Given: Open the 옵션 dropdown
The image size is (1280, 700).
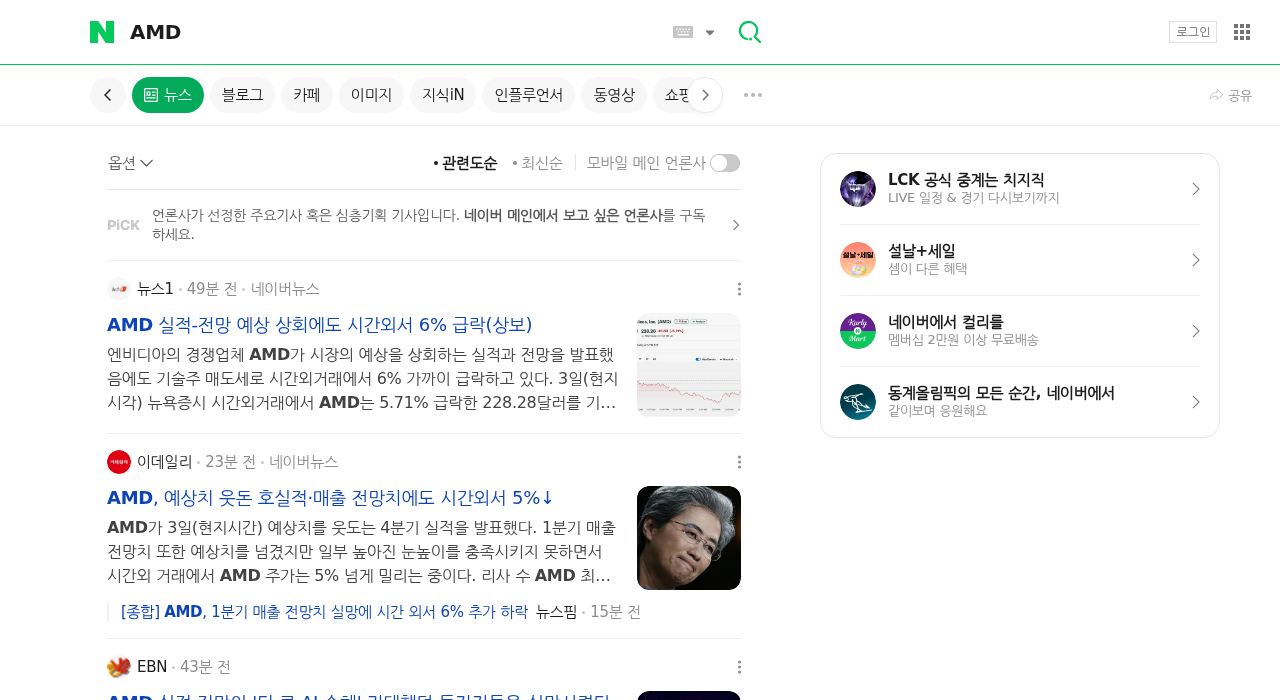Looking at the screenshot, I should pyautogui.click(x=129, y=162).
